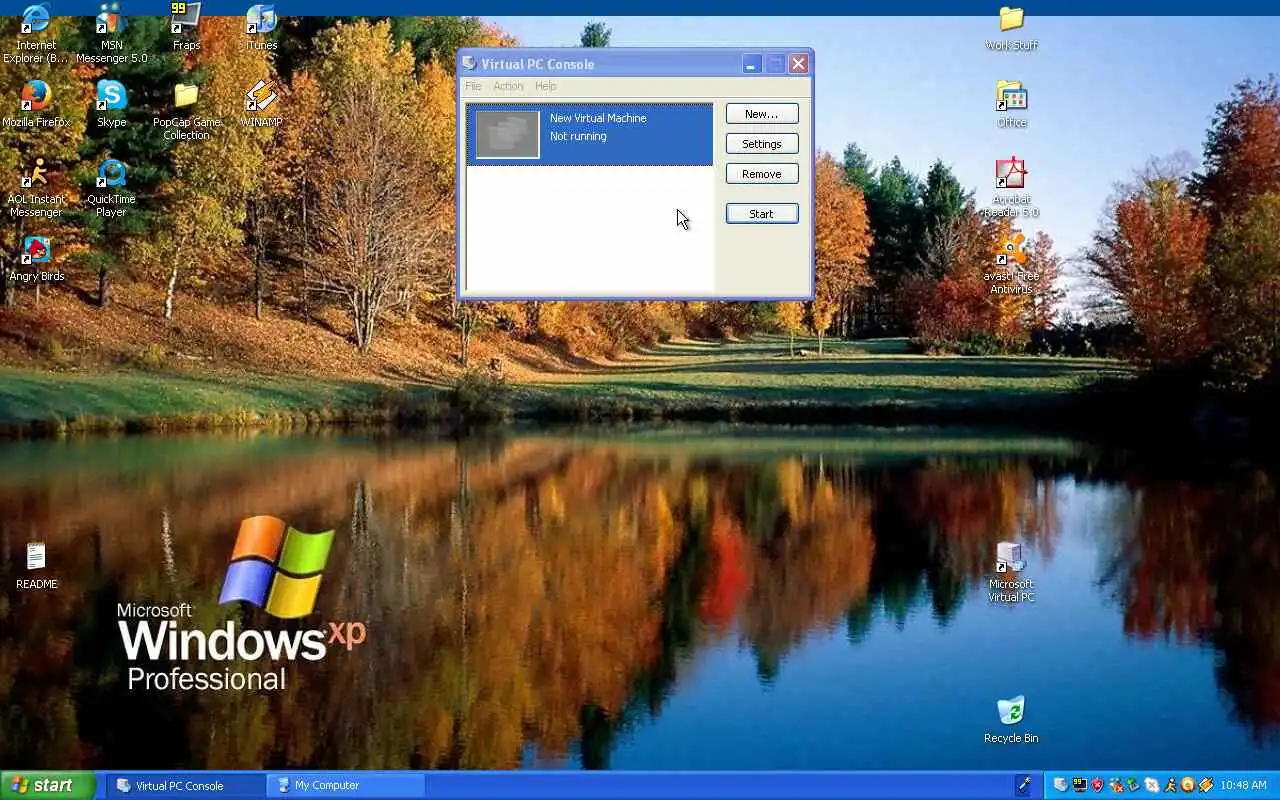Click the Virtual PC Console title bar icon
The height and width of the screenshot is (800, 1280).
469,63
